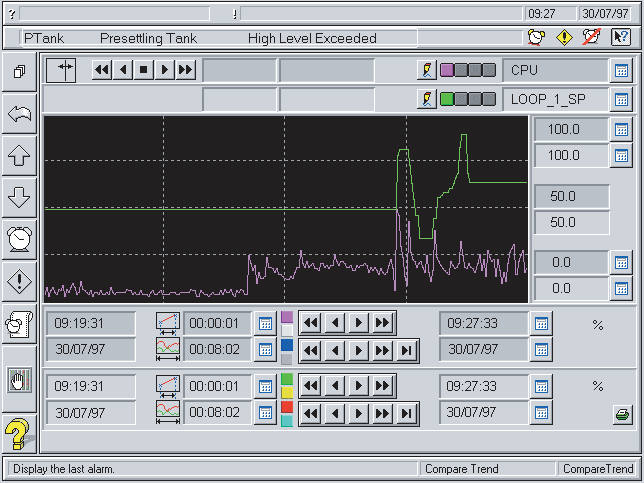Open the keypad icon next to LOOP_1_SP
Viewport: 644px width, 483px height.
click(621, 99)
